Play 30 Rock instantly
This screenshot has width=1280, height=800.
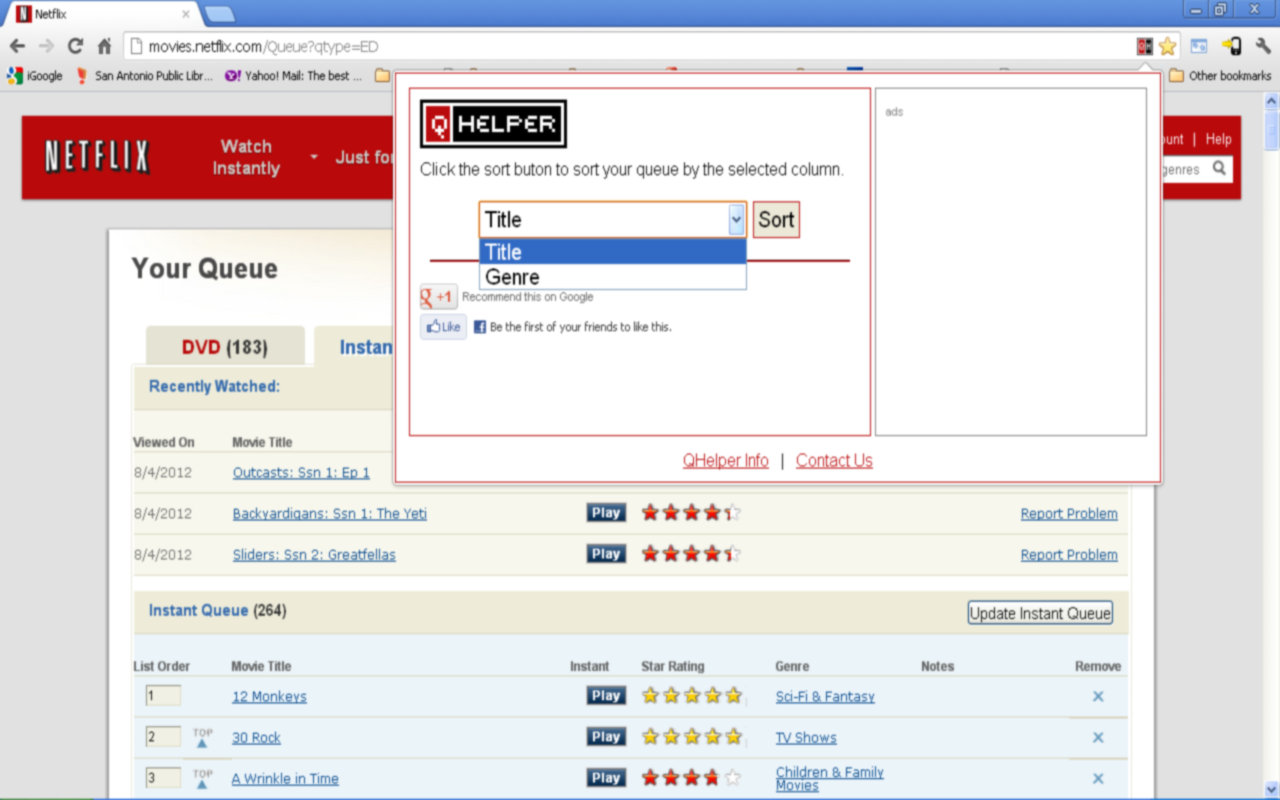coord(606,737)
